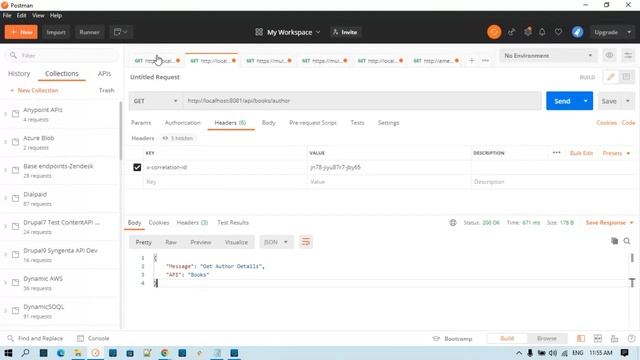Open the tab options ellipsis
This screenshot has width=640, height=360.
click(485, 60)
